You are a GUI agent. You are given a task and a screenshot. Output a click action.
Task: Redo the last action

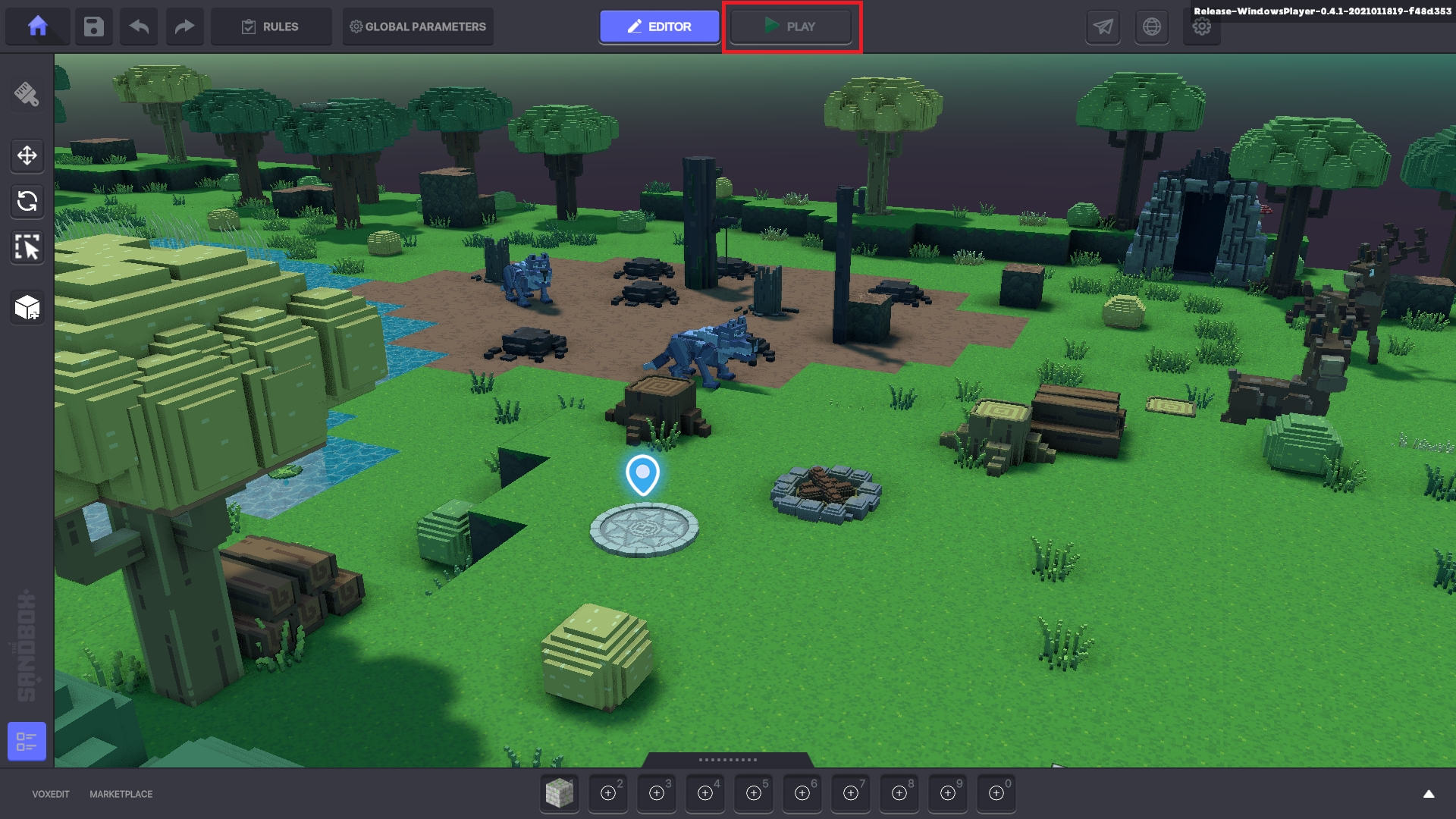click(x=184, y=27)
